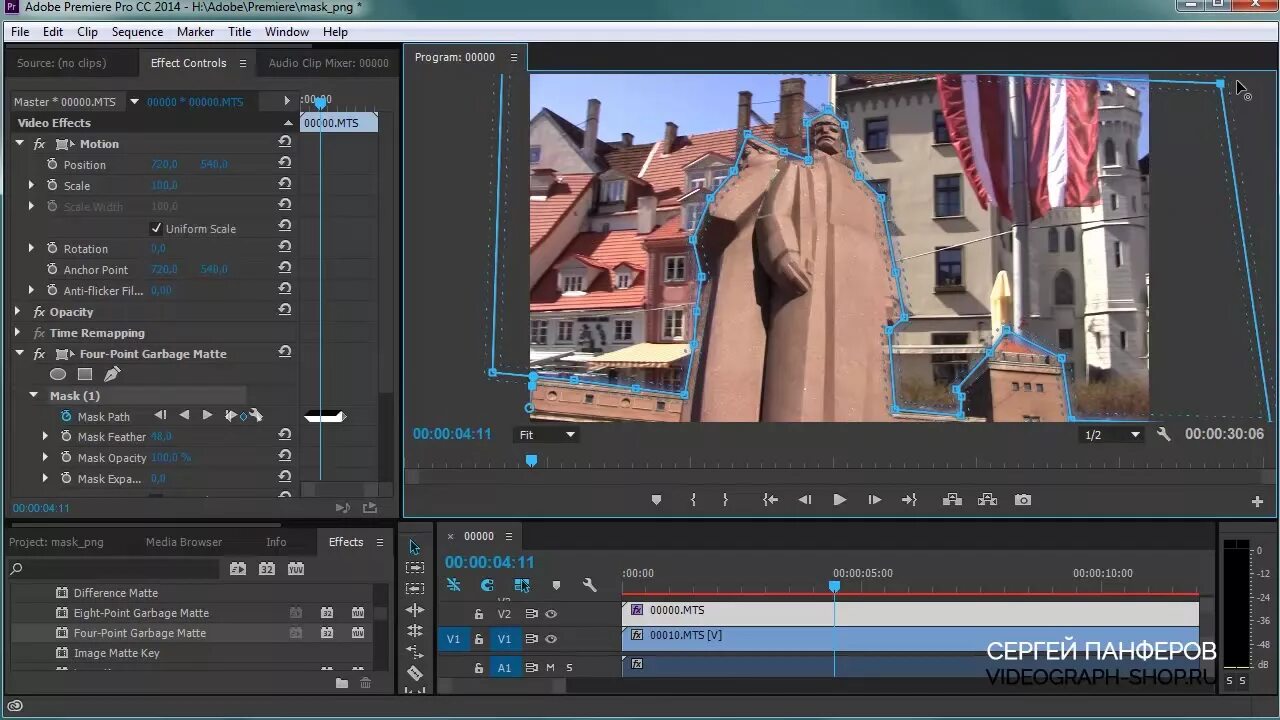
Task: Select the Eight-Point Garbage Matte effect
Action: click(x=141, y=613)
